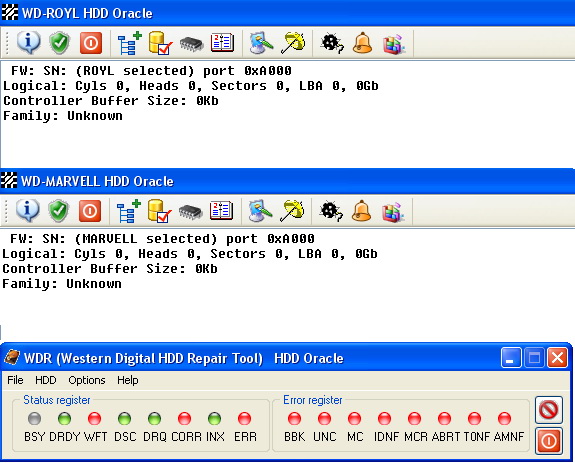The height and width of the screenshot is (463, 575).
Task: Click 'Controller Buffer Size: 0Kb' in WD-MARVELL panel
Action: 110,269
